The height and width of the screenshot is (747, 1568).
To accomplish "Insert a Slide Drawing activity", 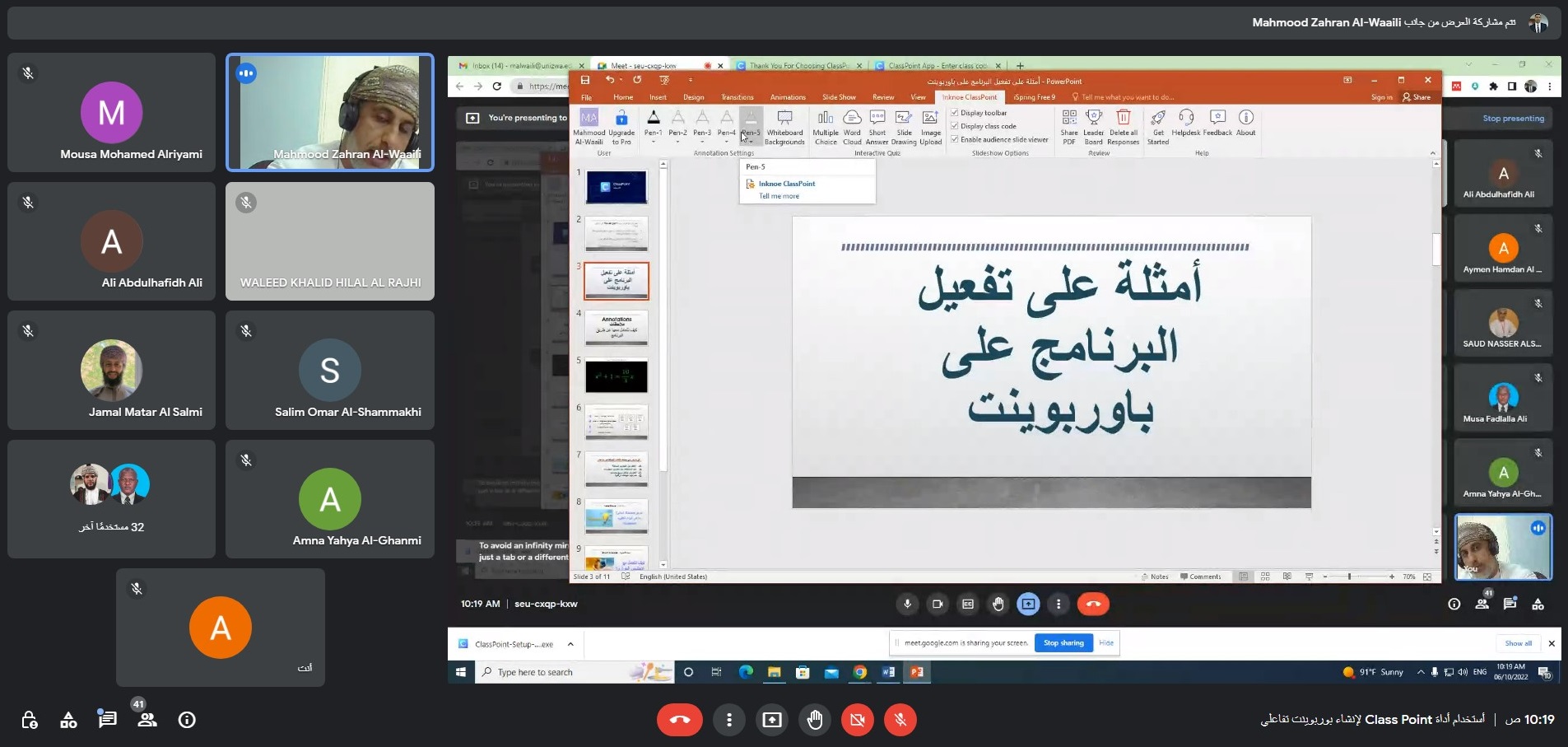I will [903, 128].
